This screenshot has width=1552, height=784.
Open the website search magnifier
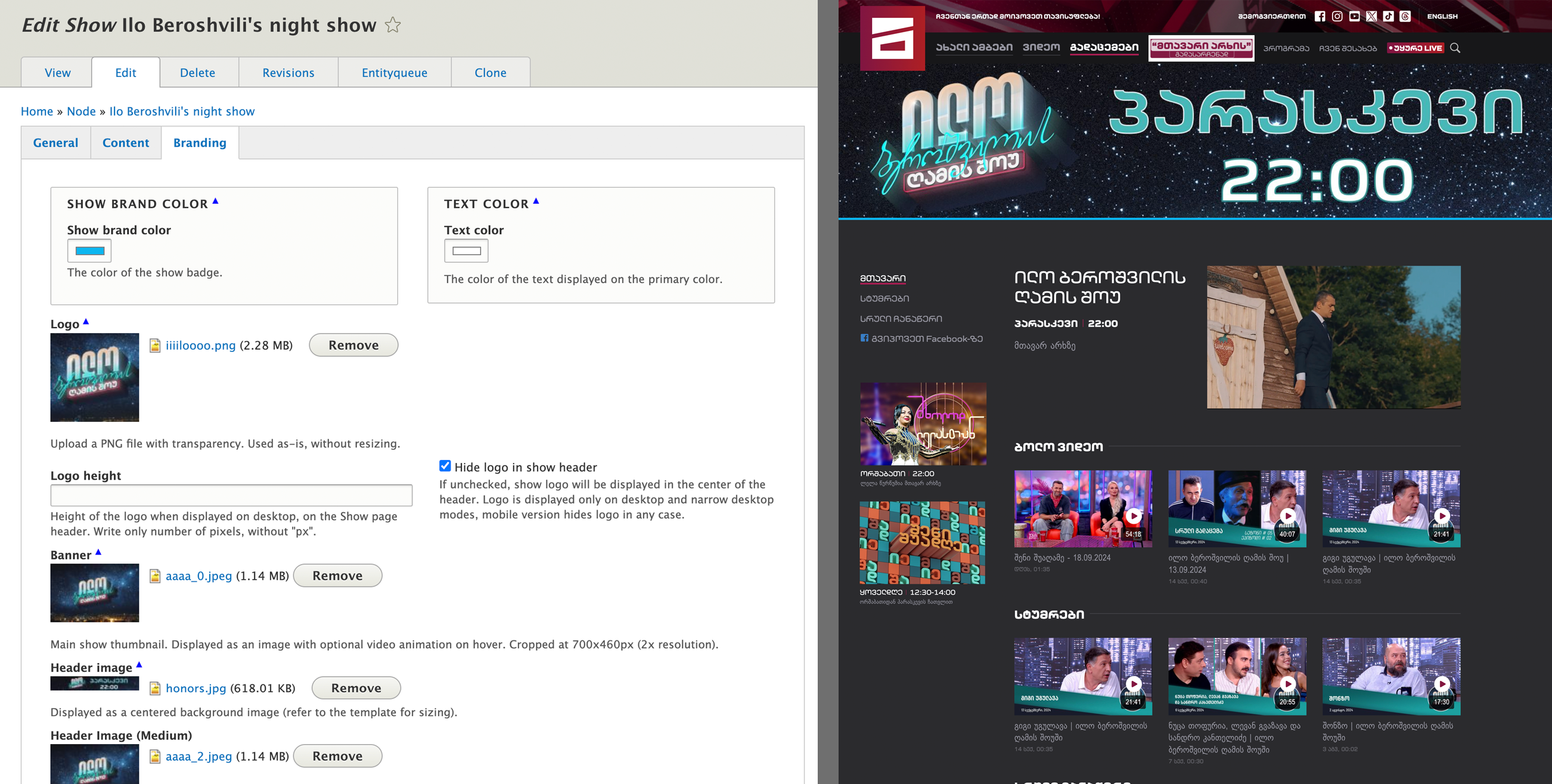(x=1455, y=48)
